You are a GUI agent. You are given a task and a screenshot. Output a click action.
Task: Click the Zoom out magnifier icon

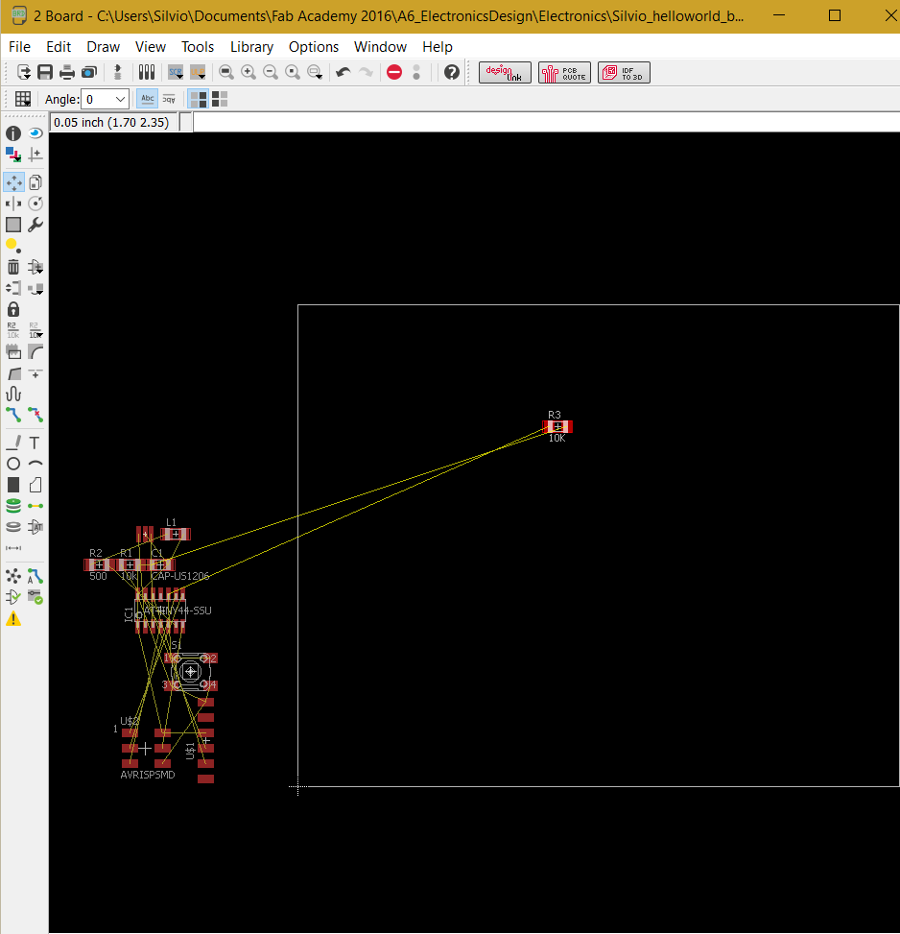[270, 72]
